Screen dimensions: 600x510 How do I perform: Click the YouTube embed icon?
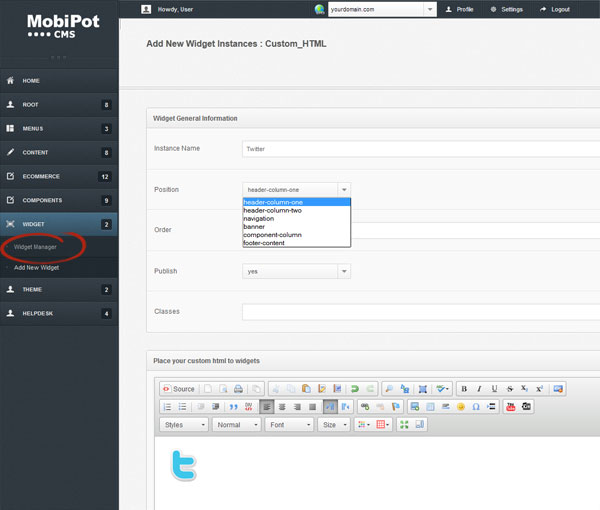click(x=510, y=407)
